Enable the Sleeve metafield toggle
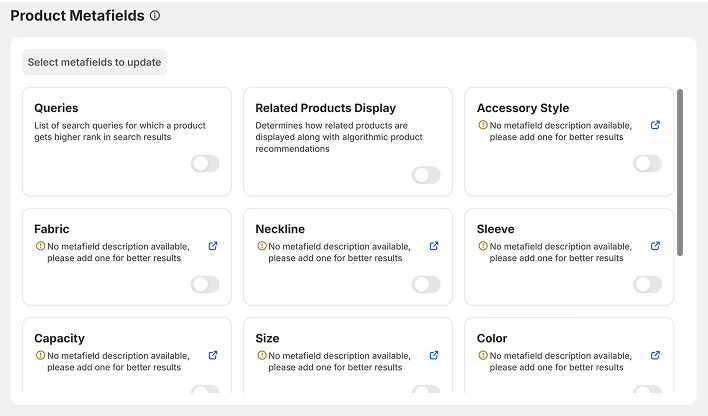 click(647, 285)
